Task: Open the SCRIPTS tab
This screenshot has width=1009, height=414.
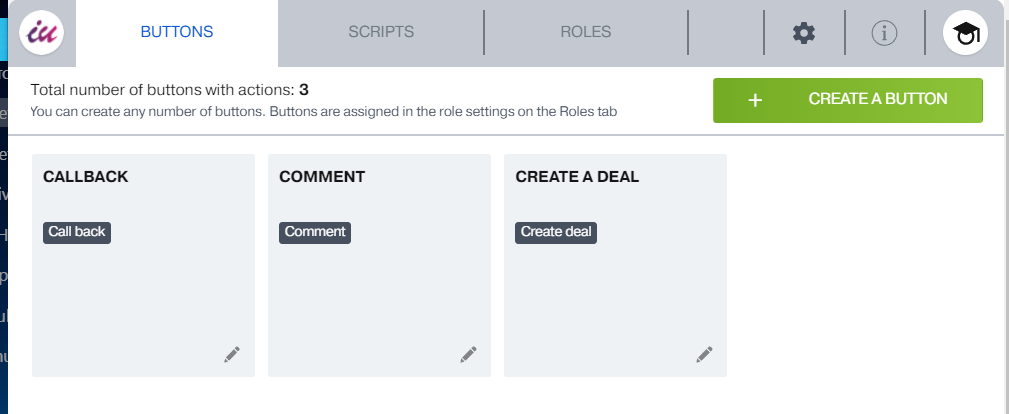Action: (x=381, y=32)
